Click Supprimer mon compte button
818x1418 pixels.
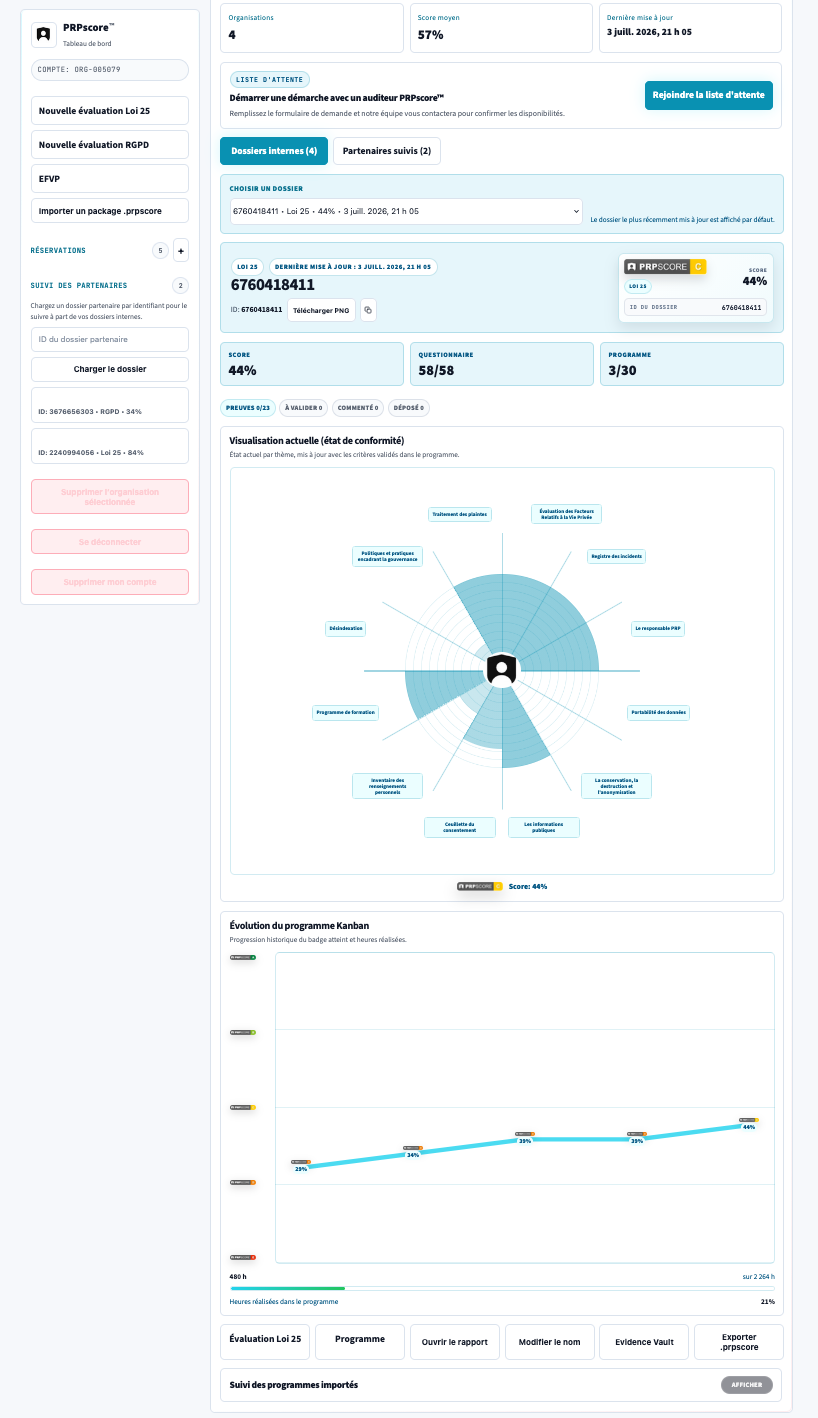tap(110, 582)
